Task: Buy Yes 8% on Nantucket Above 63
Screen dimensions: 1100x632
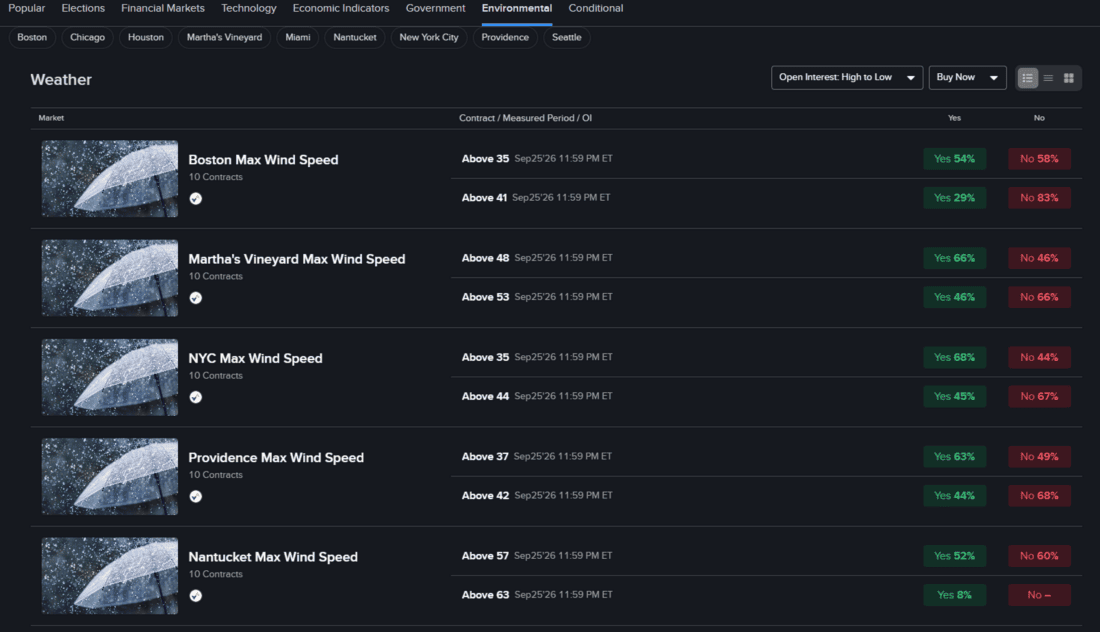Action: (x=954, y=595)
